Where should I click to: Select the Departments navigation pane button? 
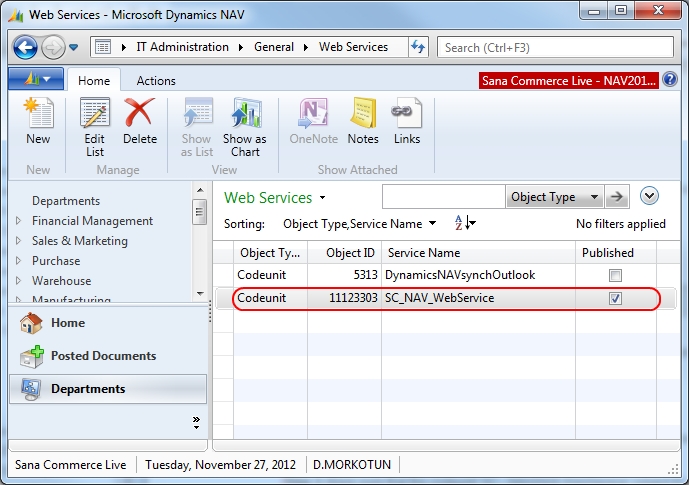click(x=108, y=389)
